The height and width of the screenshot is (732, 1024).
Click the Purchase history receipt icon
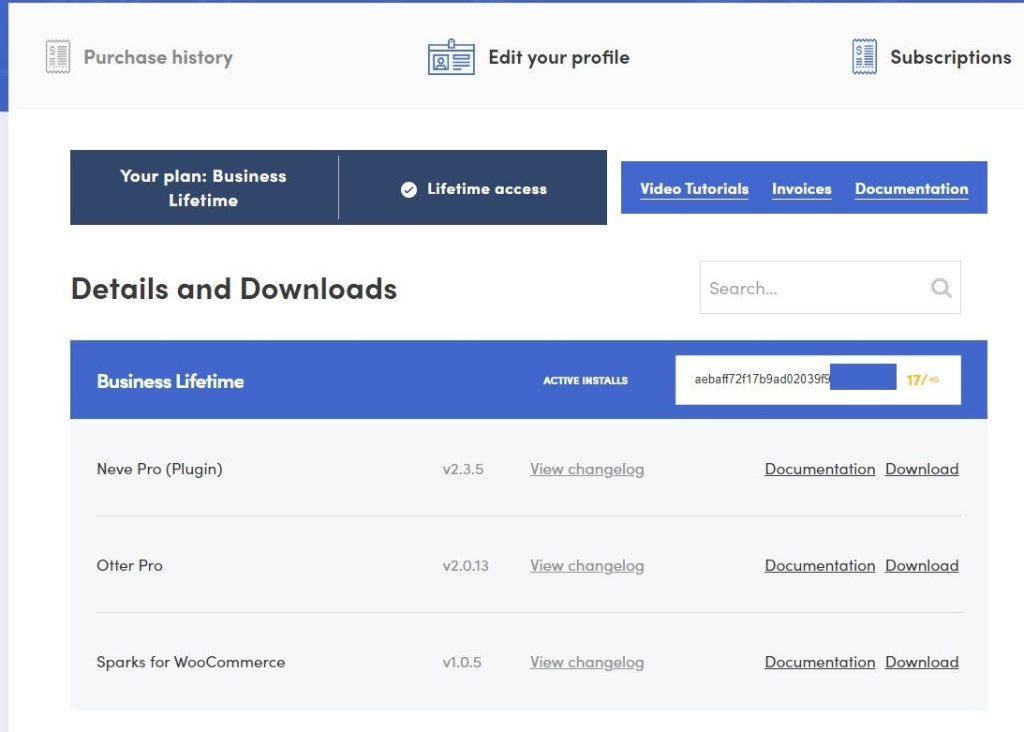click(x=58, y=57)
